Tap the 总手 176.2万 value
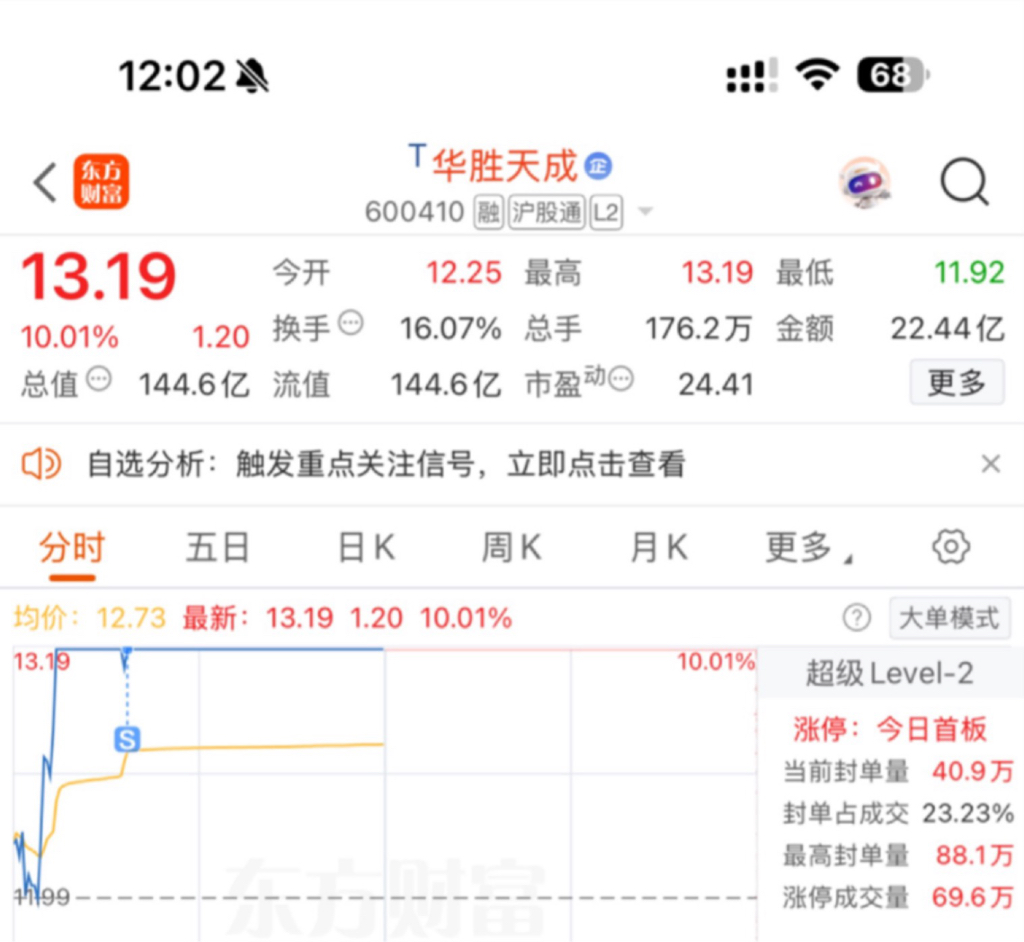The height and width of the screenshot is (942, 1024). (x=699, y=329)
